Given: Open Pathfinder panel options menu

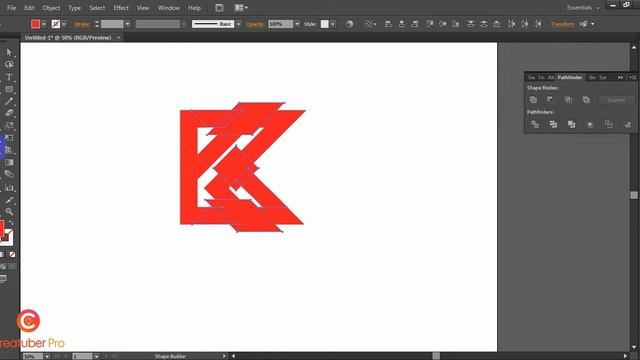Looking at the screenshot, I should [632, 77].
